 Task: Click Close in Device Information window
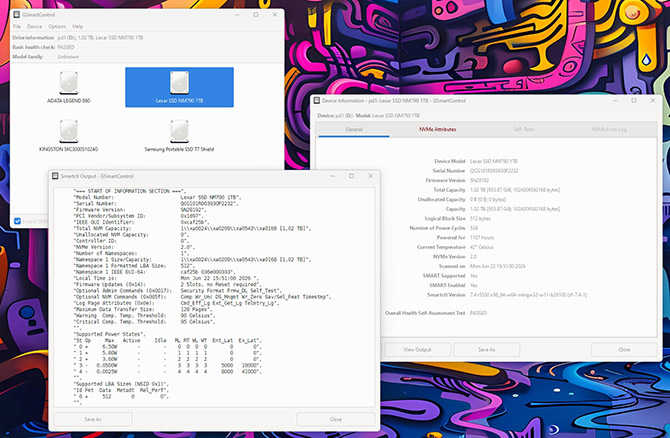coord(624,350)
